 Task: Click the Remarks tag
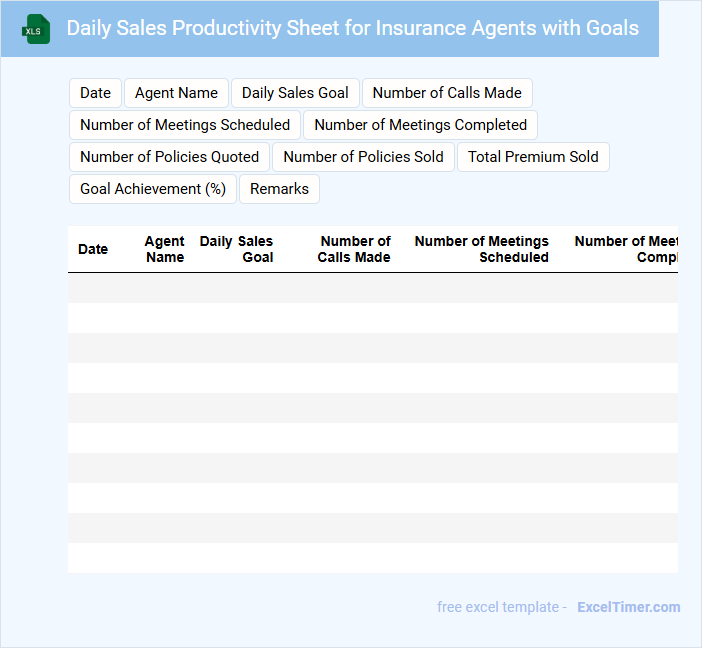(279, 189)
